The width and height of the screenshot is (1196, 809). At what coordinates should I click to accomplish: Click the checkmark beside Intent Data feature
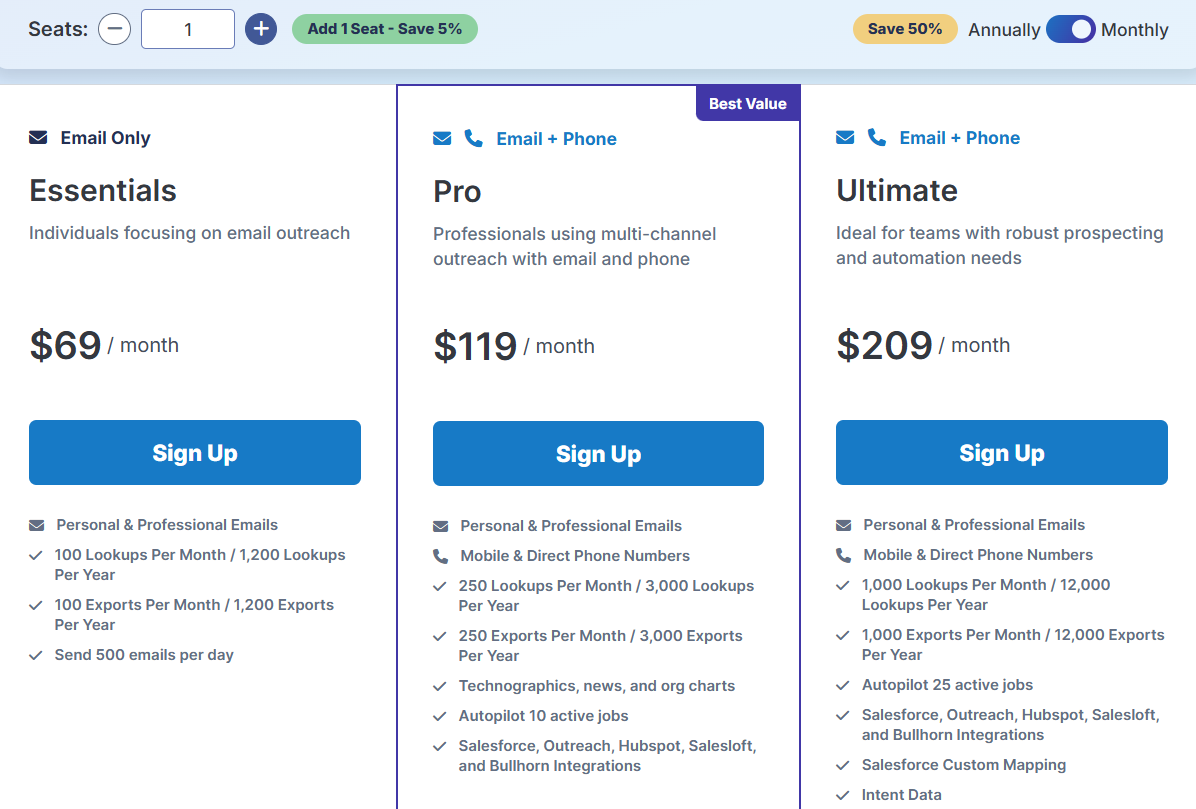pyautogui.click(x=843, y=794)
